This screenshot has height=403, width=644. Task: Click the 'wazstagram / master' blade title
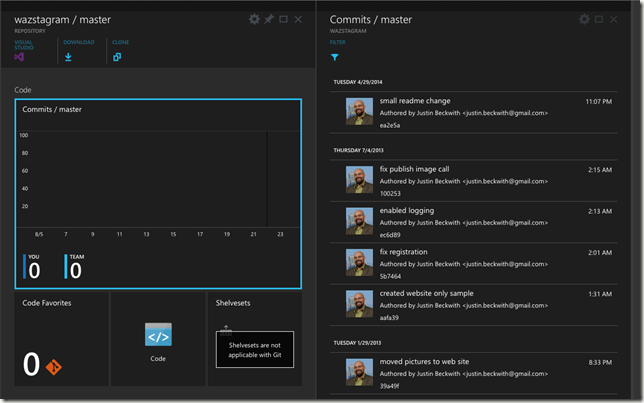pos(62,20)
